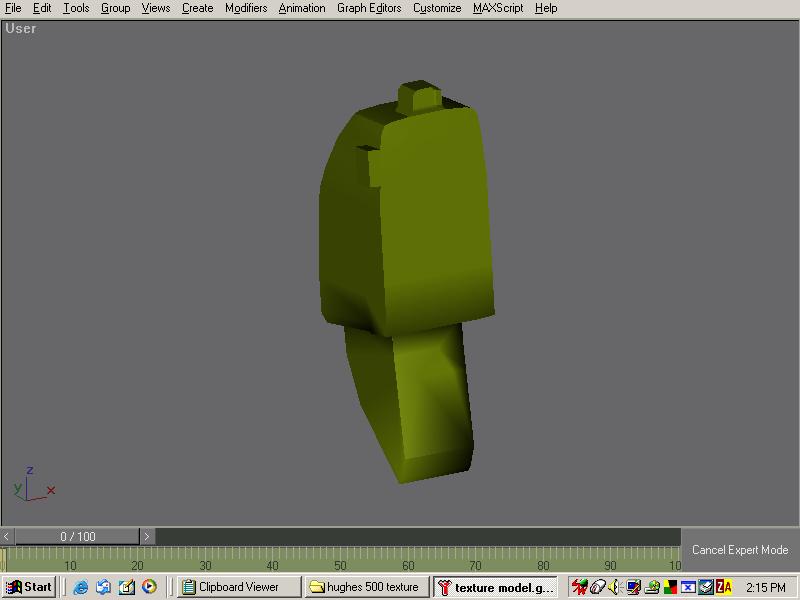This screenshot has width=800, height=600.
Task: Switch to Clipboard Viewer taskbar window
Action: point(238,587)
